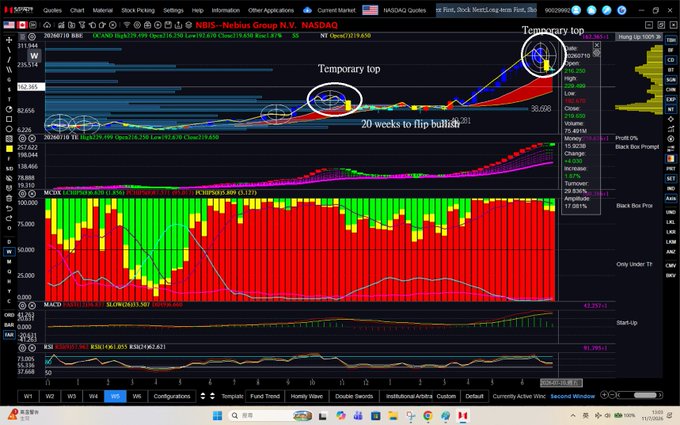Image resolution: width=680 pixels, height=425 pixels.
Task: Select the ellipse drawing tool
Action: [9, 129]
